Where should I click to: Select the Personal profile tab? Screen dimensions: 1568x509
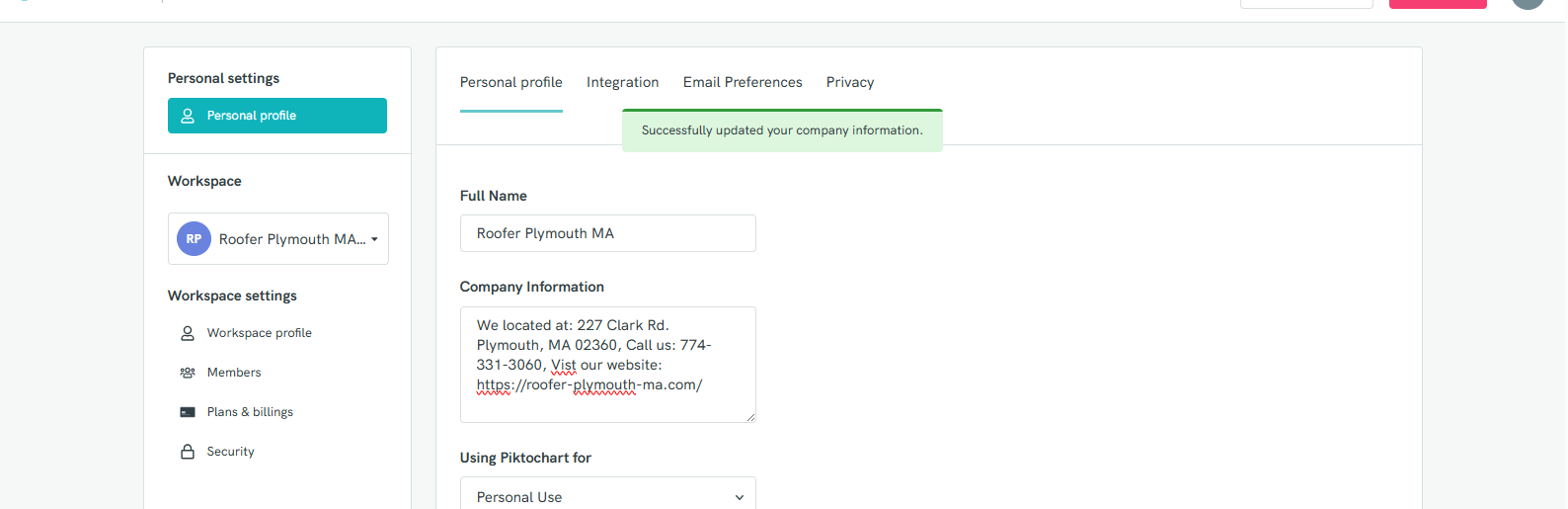point(511,82)
